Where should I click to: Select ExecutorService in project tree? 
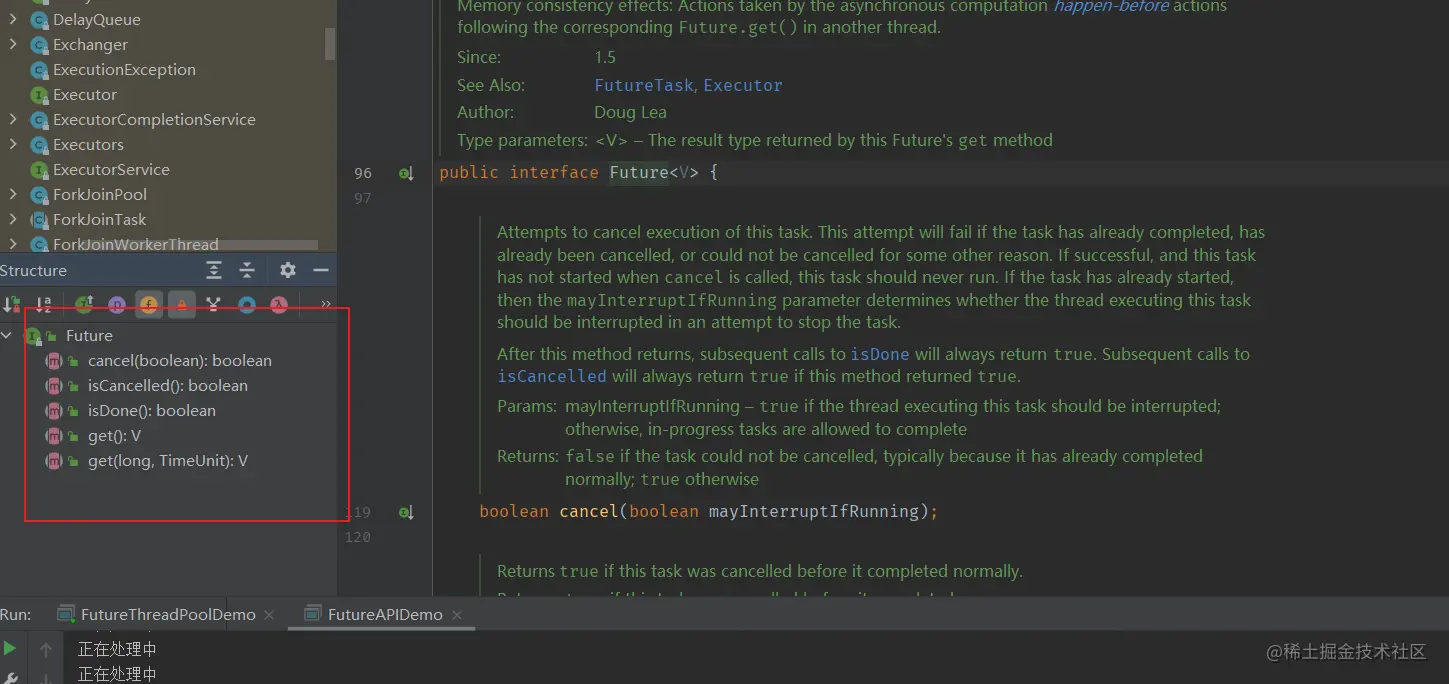click(x=111, y=170)
